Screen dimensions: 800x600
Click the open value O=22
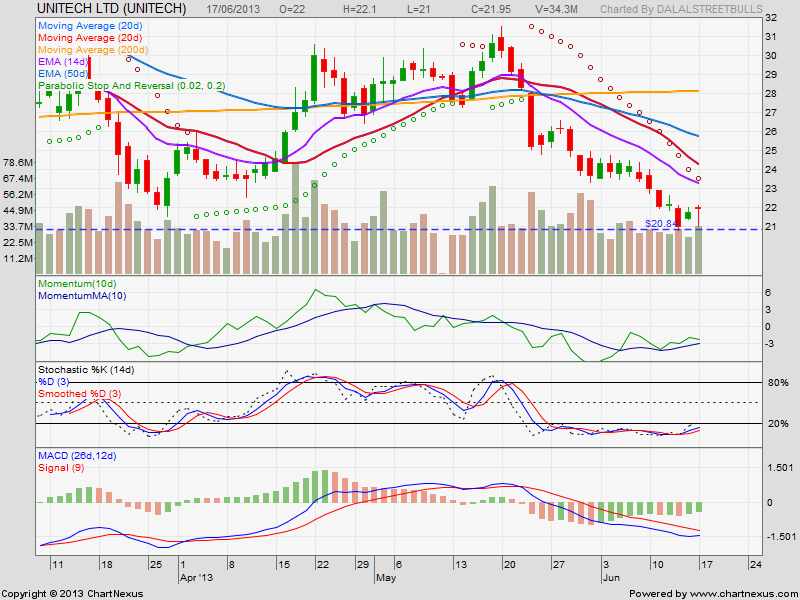[292, 9]
